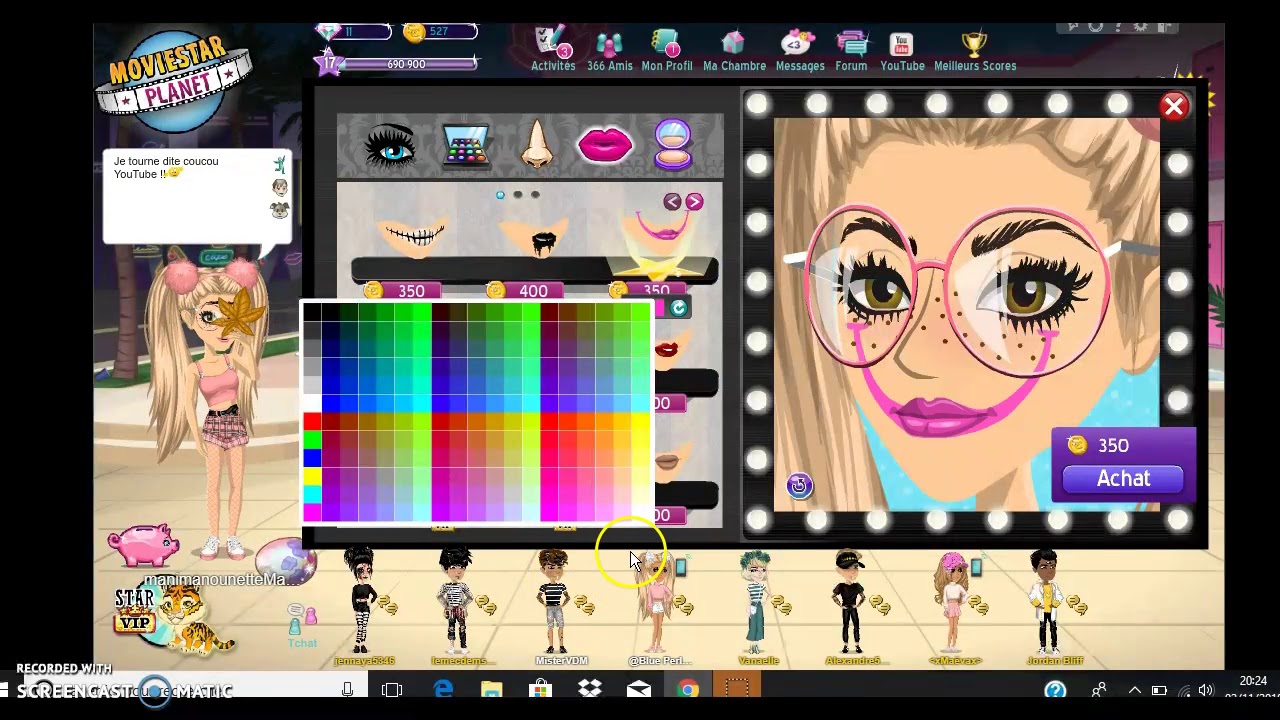Open the powder compact makeup category
The height and width of the screenshot is (720, 1280).
tap(673, 145)
